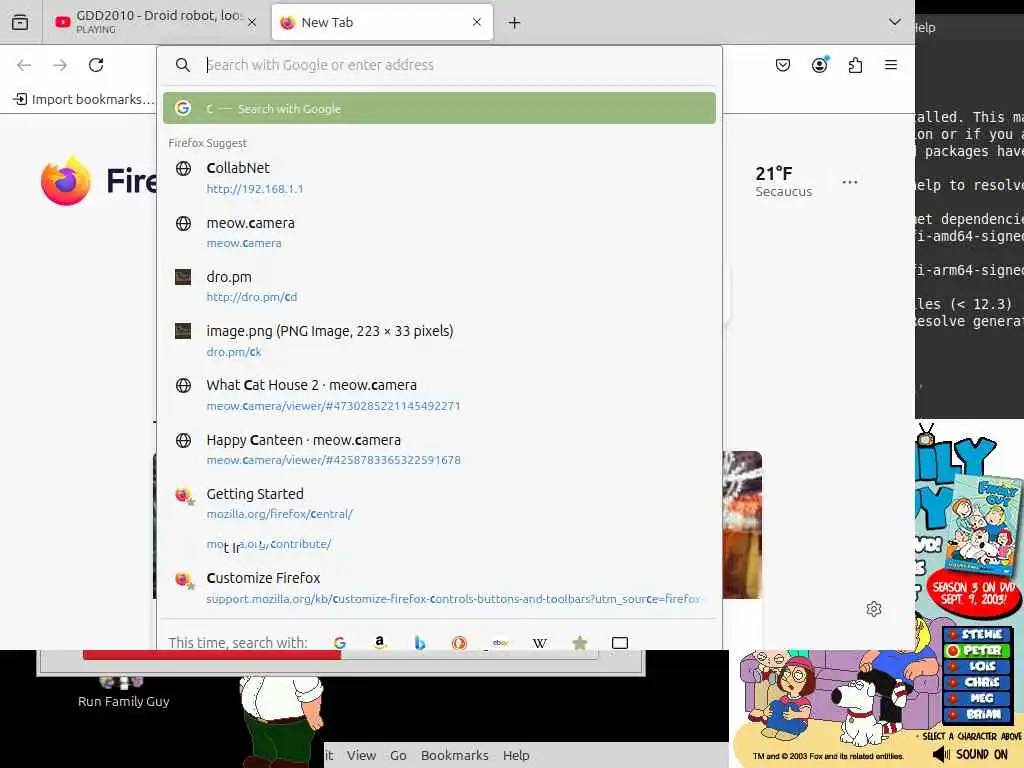This screenshot has width=1024, height=768.
Task: Select the Chris character button
Action: (978, 682)
